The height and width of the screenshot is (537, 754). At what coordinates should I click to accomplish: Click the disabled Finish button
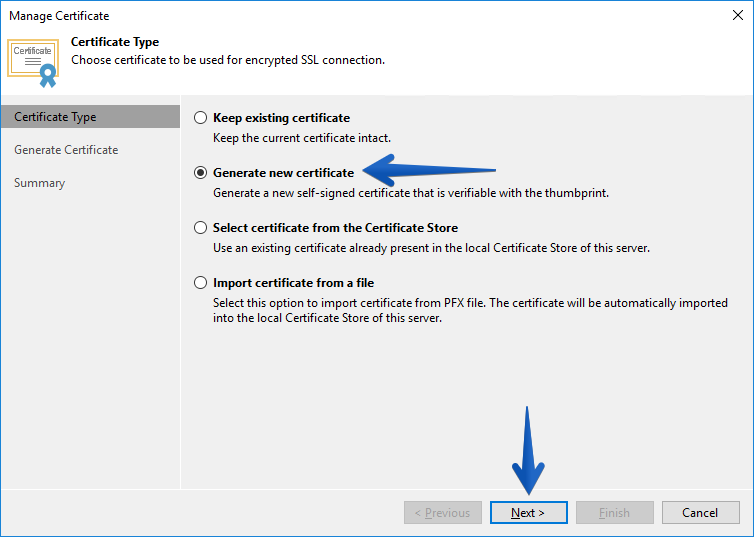click(615, 512)
